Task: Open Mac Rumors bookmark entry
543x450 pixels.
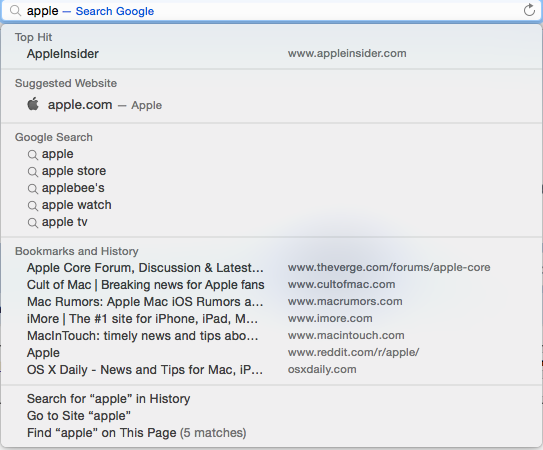Action: [x=272, y=301]
